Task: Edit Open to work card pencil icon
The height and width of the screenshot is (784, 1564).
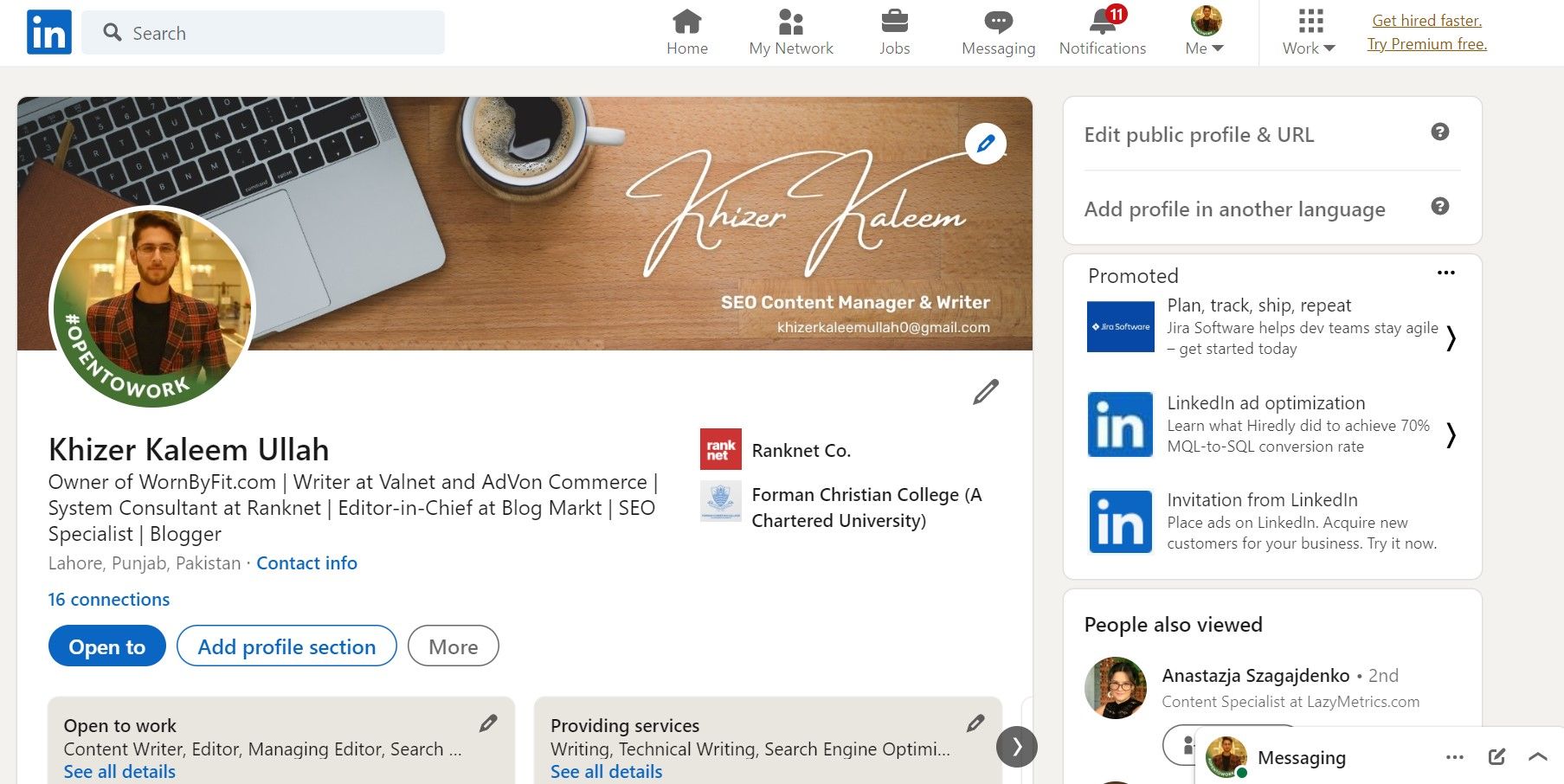Action: pyautogui.click(x=488, y=723)
